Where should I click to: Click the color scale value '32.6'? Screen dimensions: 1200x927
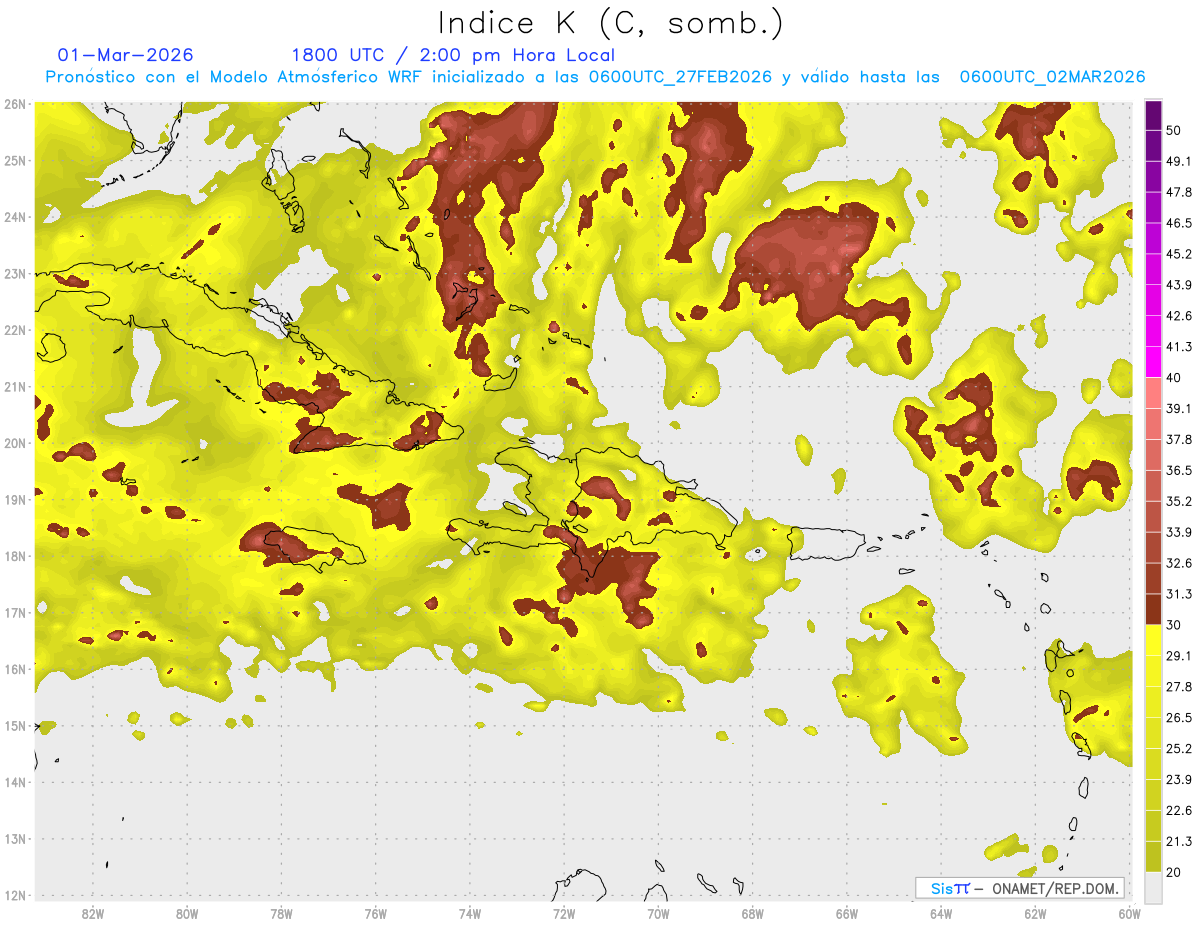point(1178,563)
